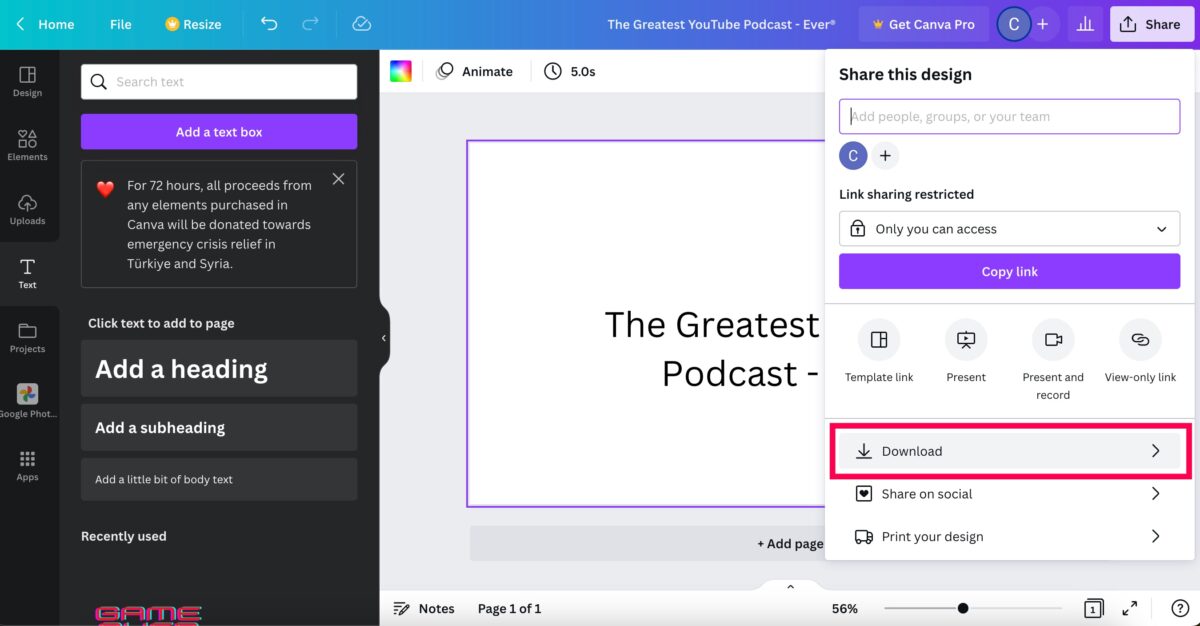The width and height of the screenshot is (1200, 626).
Task: Enter fullscreen with the expand arrows icon
Action: point(1130,608)
